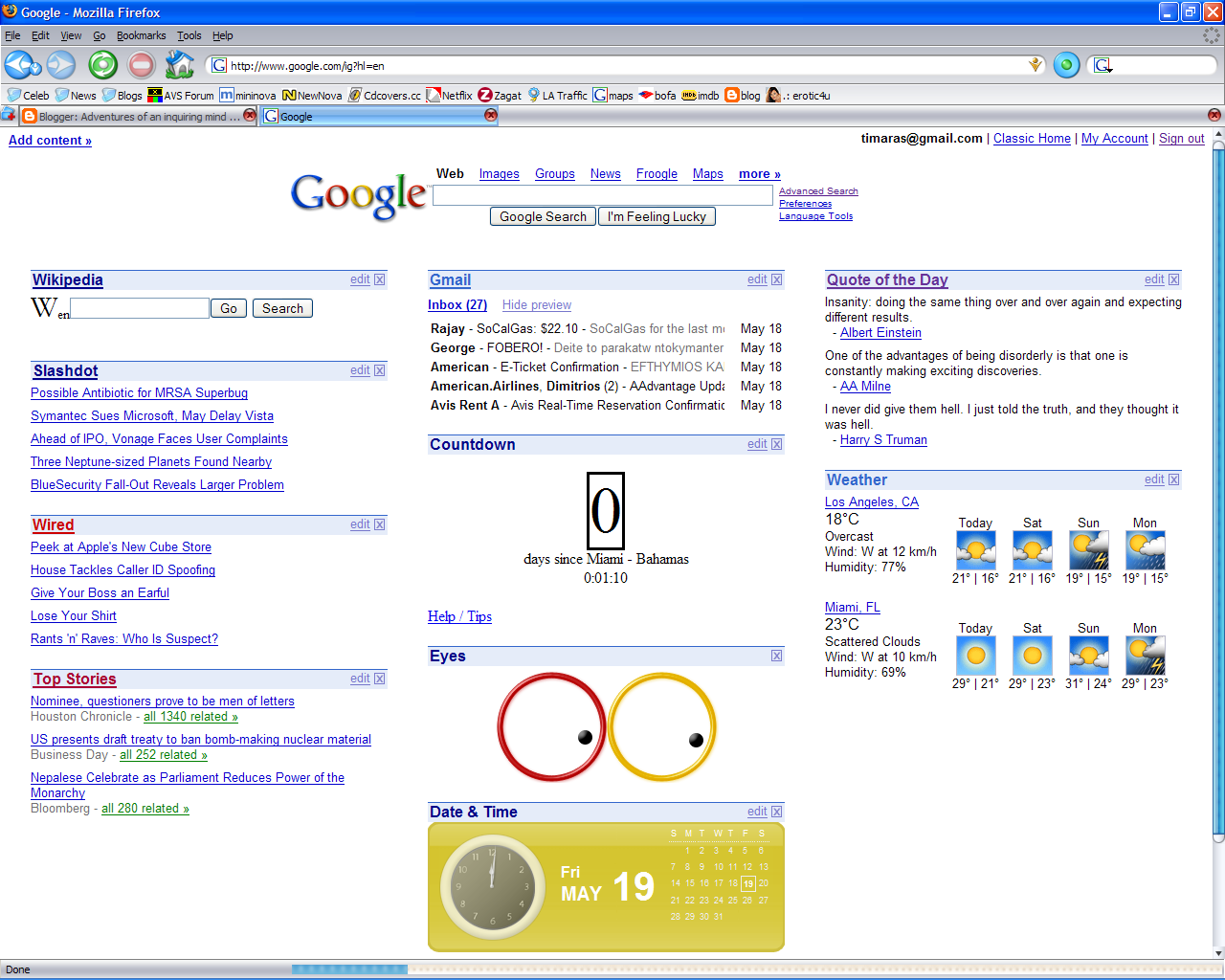Open 'Peek at Apple's New Cube Store' headline
The width and height of the screenshot is (1225, 980).
tap(121, 547)
